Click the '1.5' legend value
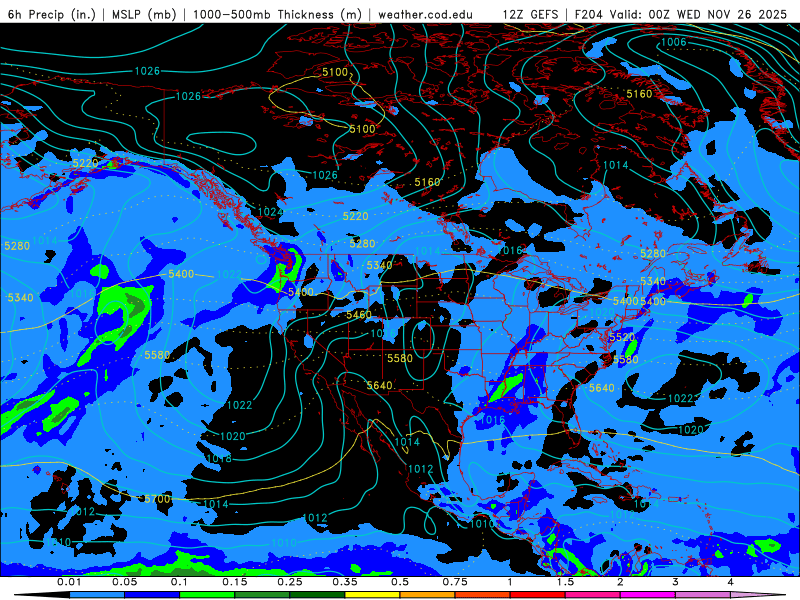The image size is (800, 600). (x=565, y=582)
